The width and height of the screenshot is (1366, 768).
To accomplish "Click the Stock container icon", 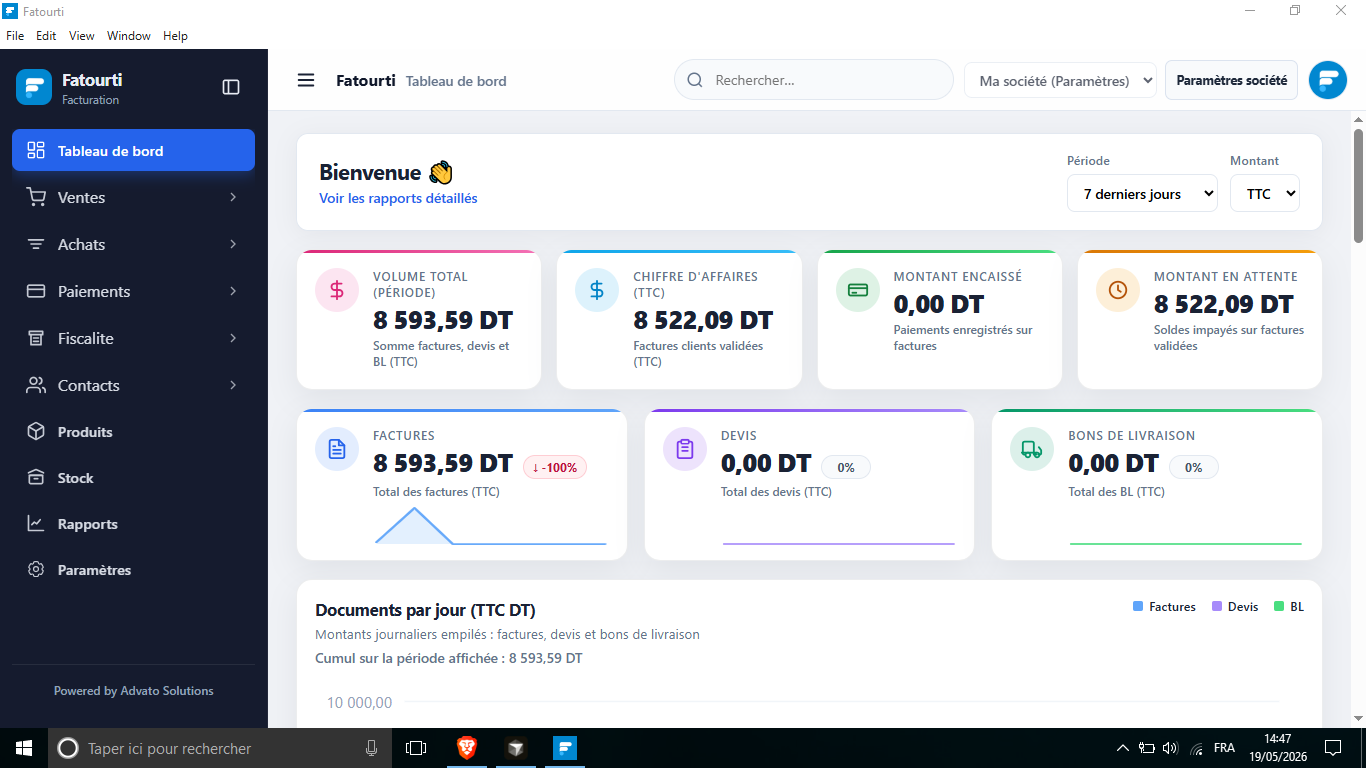I will click(x=36, y=477).
